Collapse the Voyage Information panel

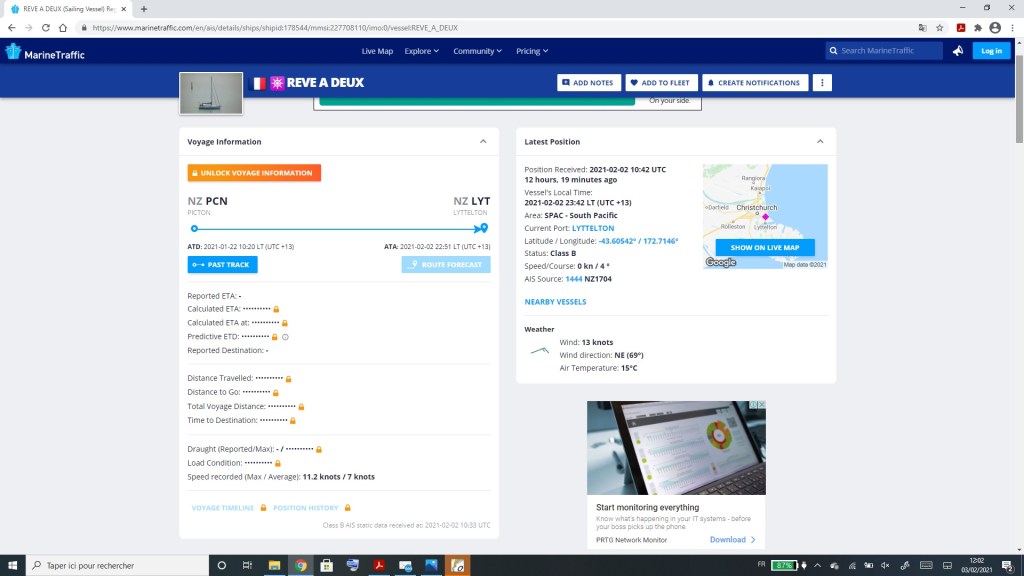[x=483, y=142]
